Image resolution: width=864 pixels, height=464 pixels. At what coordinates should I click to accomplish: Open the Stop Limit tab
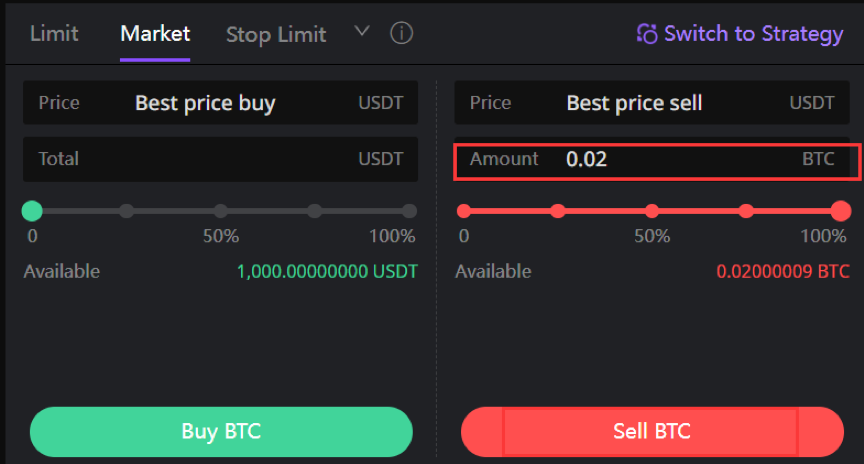[x=276, y=35]
